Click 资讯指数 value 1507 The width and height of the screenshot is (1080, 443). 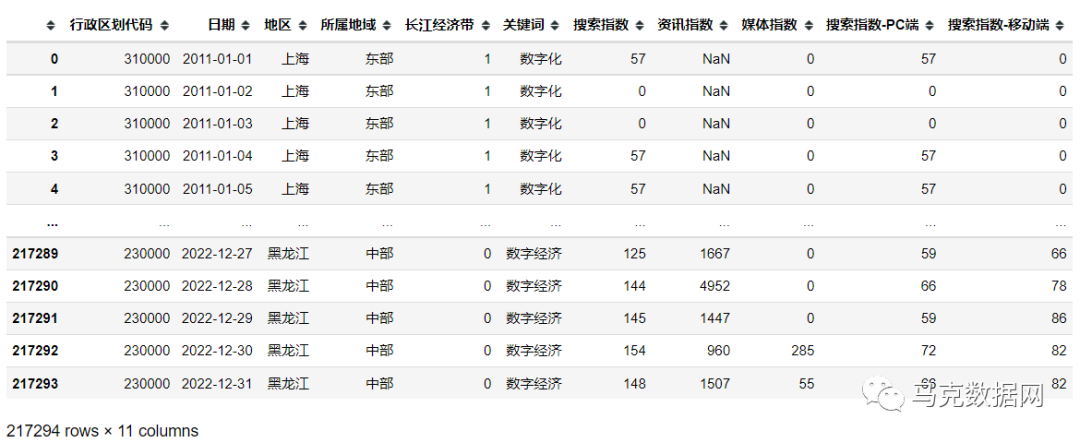[x=716, y=384]
